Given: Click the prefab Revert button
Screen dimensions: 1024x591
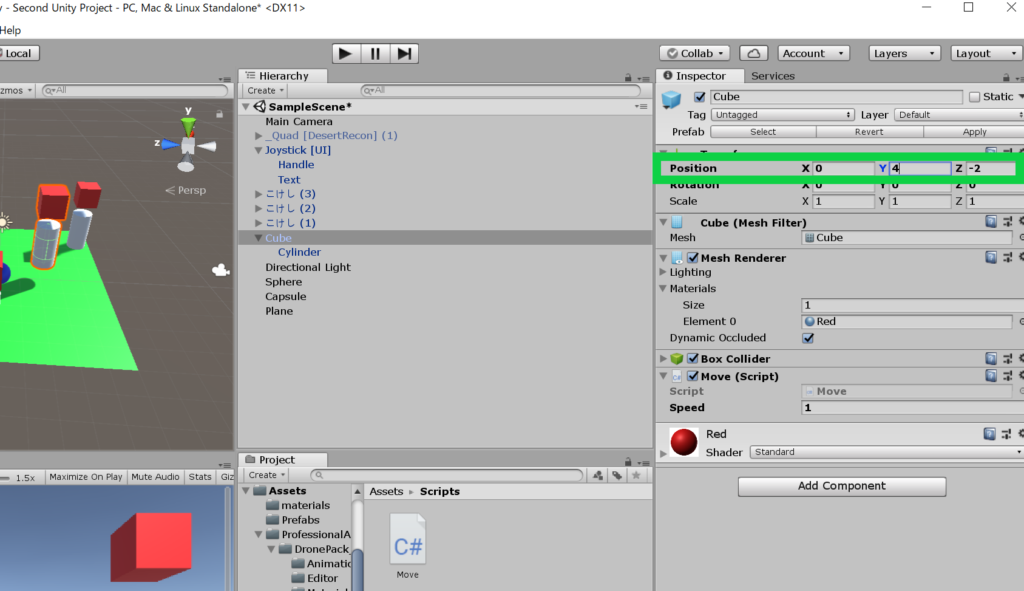Looking at the screenshot, I should (868, 132).
